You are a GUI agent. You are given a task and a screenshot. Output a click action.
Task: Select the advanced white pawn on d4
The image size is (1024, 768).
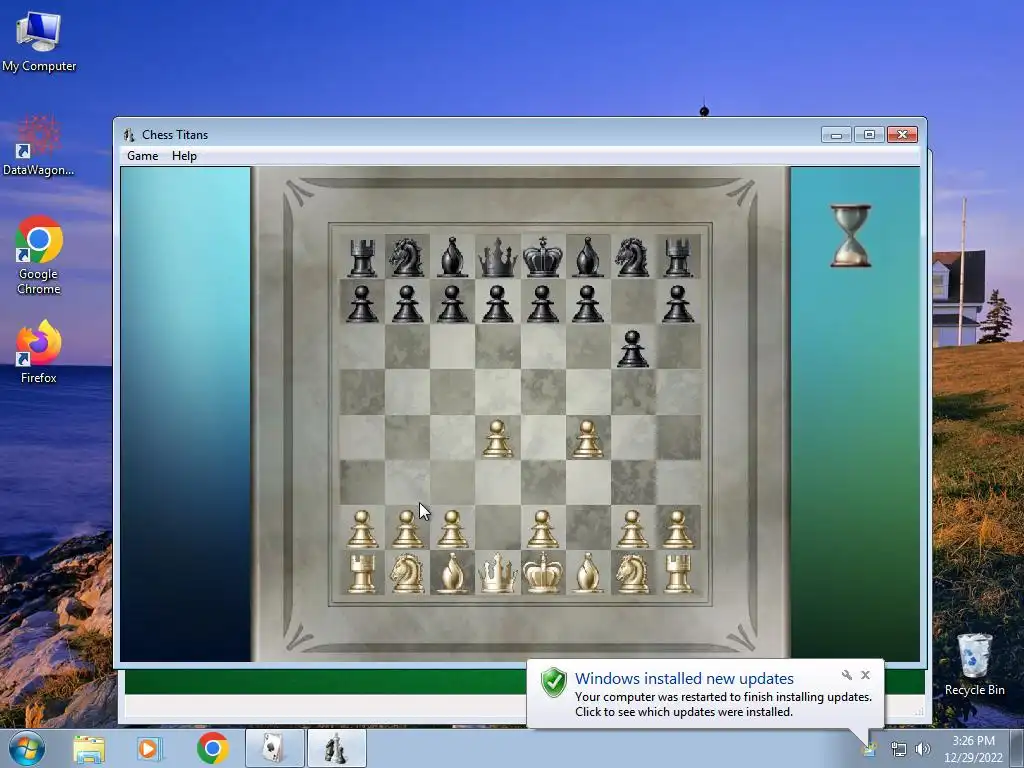point(497,438)
